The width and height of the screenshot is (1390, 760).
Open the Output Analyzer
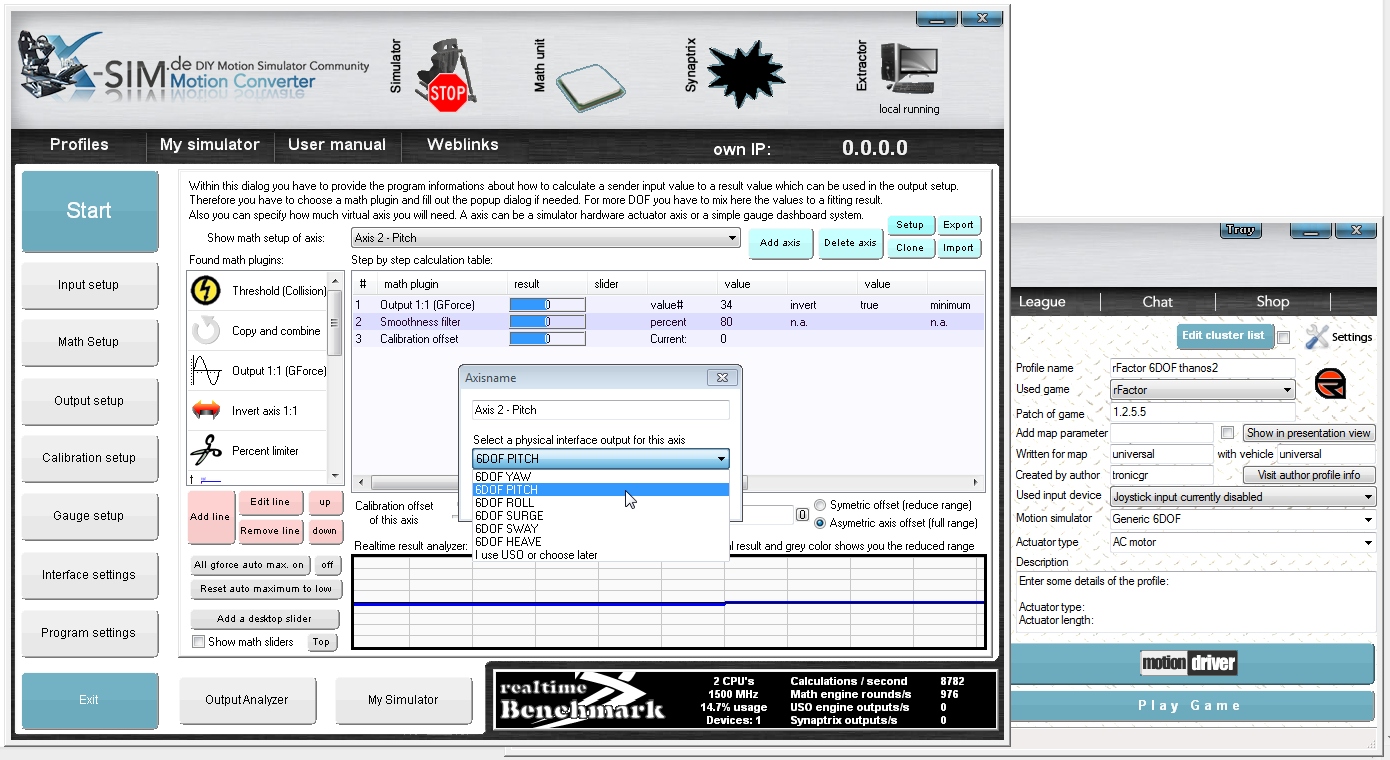coord(248,700)
